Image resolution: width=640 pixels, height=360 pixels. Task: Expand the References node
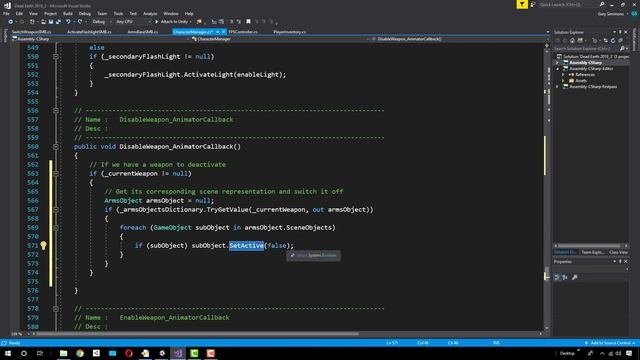pos(563,75)
